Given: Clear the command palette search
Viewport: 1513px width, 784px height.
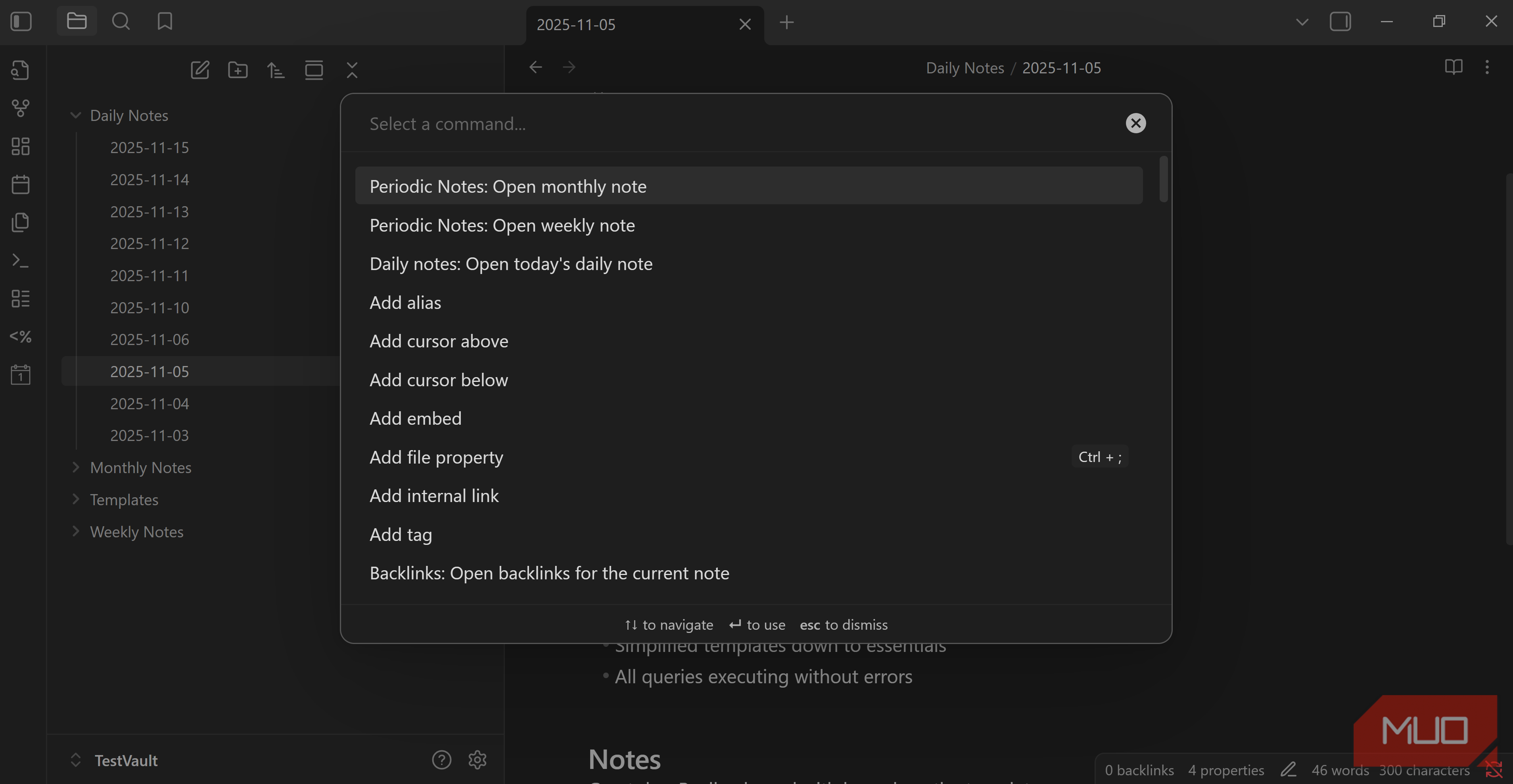Looking at the screenshot, I should tap(1136, 123).
